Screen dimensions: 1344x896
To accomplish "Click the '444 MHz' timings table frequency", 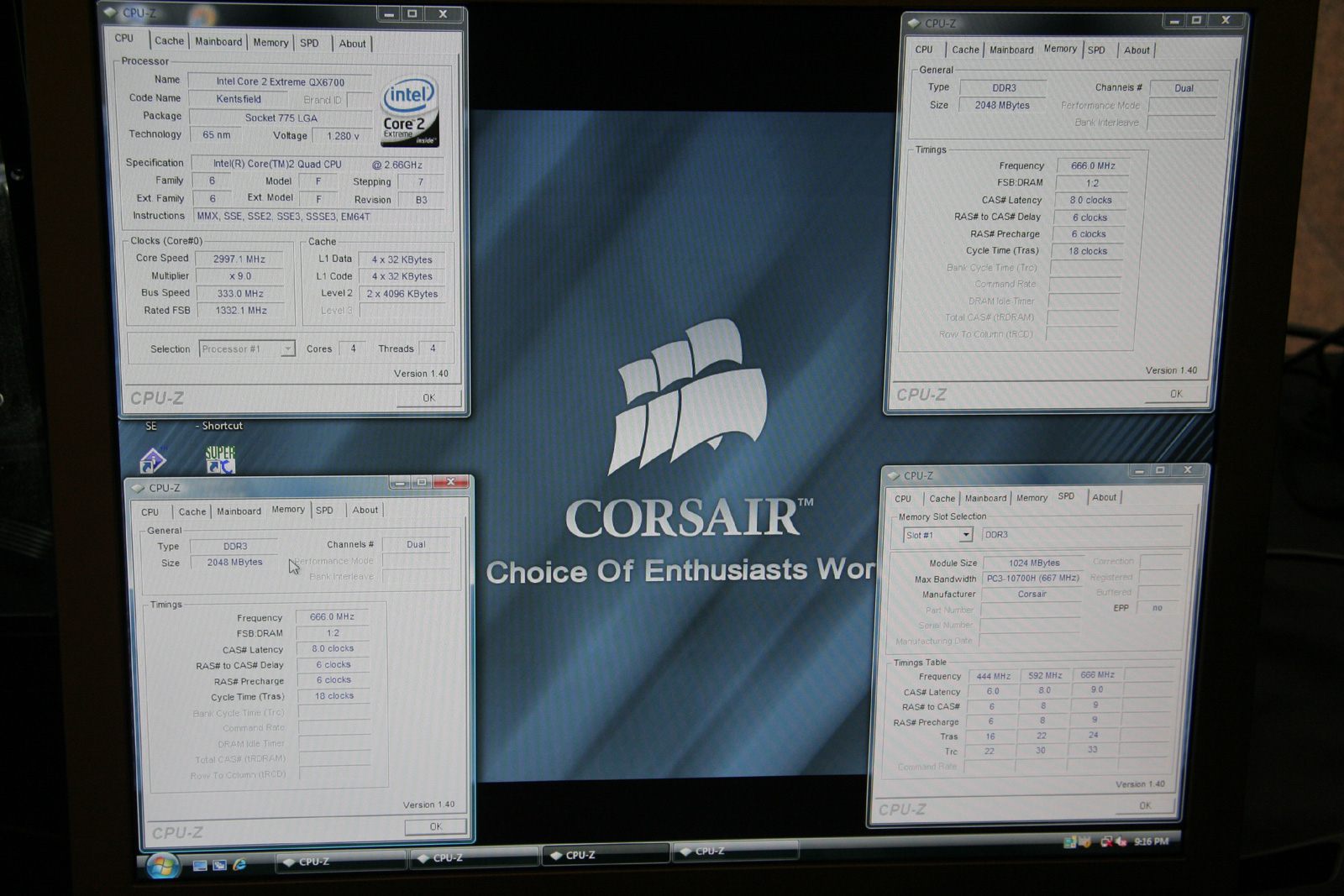I will point(993,676).
